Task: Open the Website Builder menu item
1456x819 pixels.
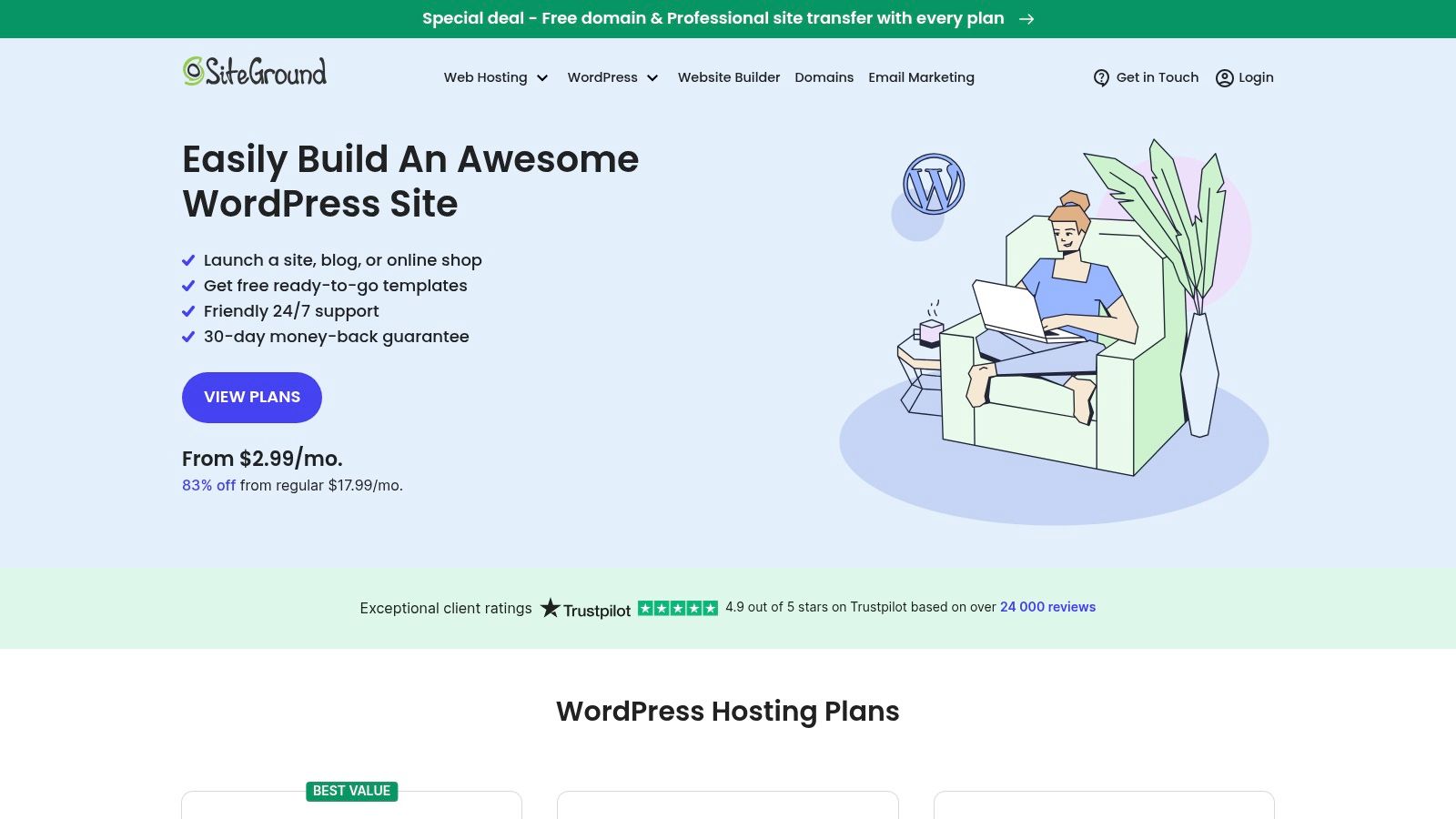Action: tap(728, 77)
